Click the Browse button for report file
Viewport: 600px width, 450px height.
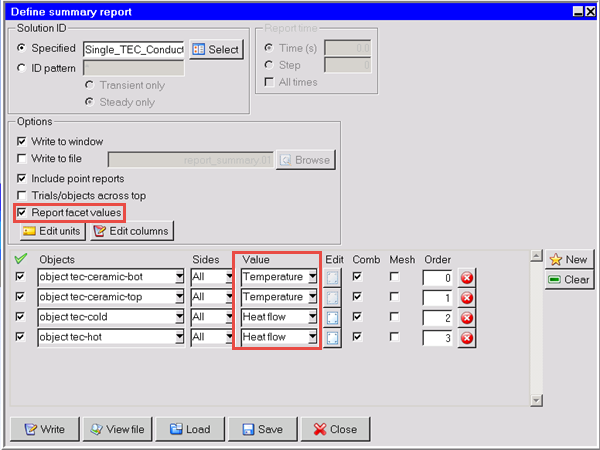pyautogui.click(x=306, y=160)
